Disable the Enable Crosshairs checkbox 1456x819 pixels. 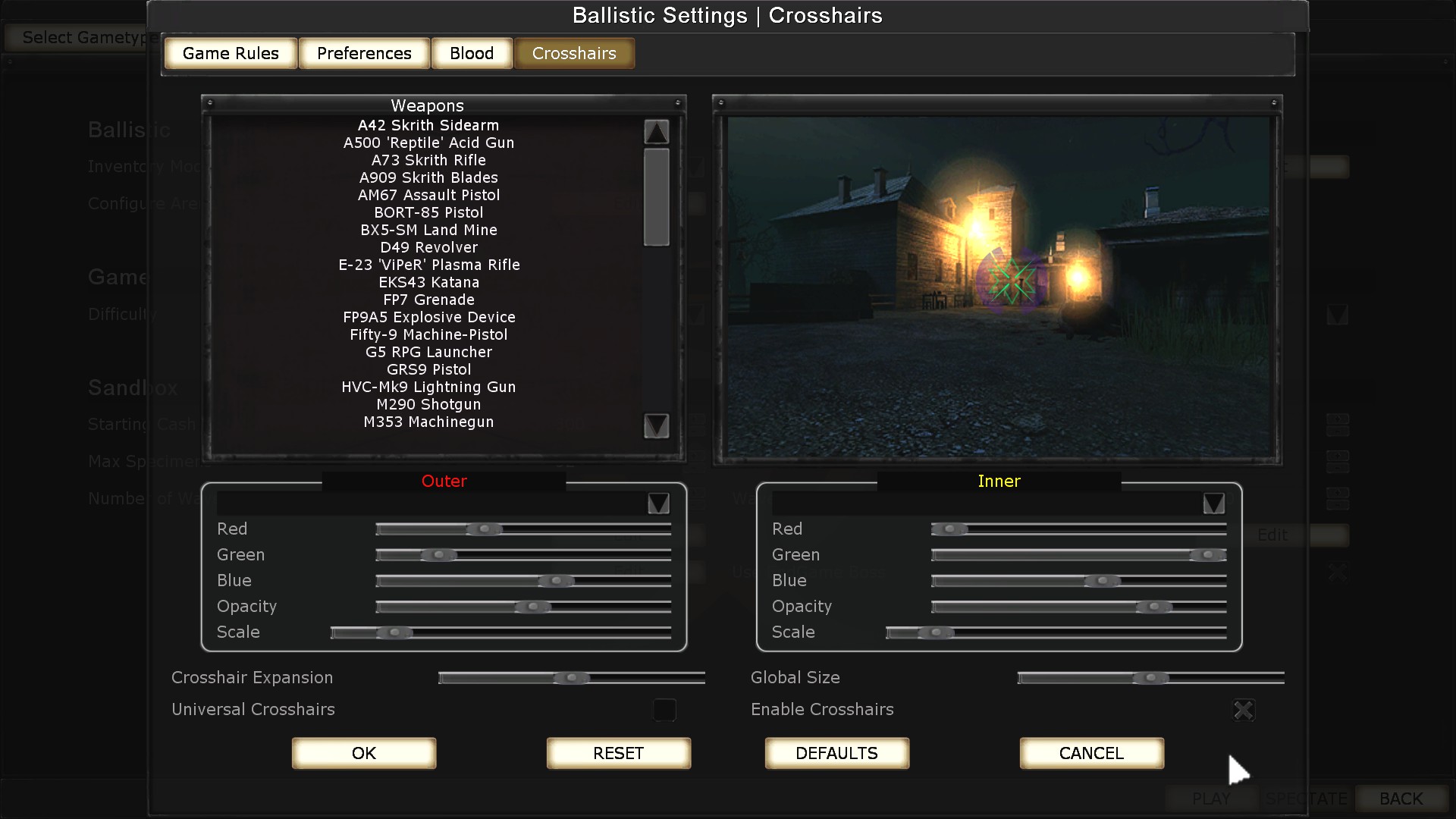[1244, 710]
